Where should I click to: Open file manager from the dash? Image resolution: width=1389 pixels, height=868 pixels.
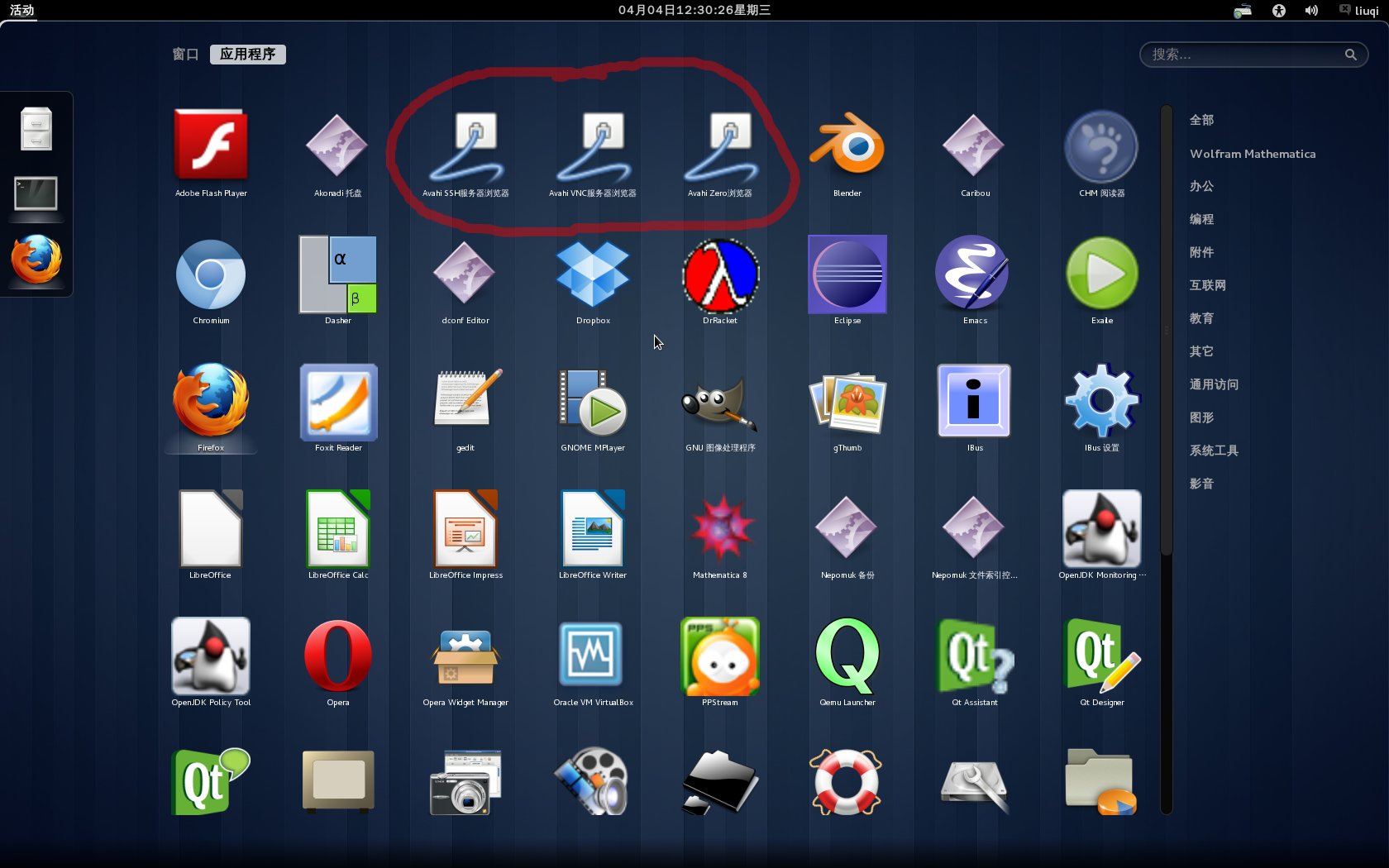pyautogui.click(x=36, y=129)
